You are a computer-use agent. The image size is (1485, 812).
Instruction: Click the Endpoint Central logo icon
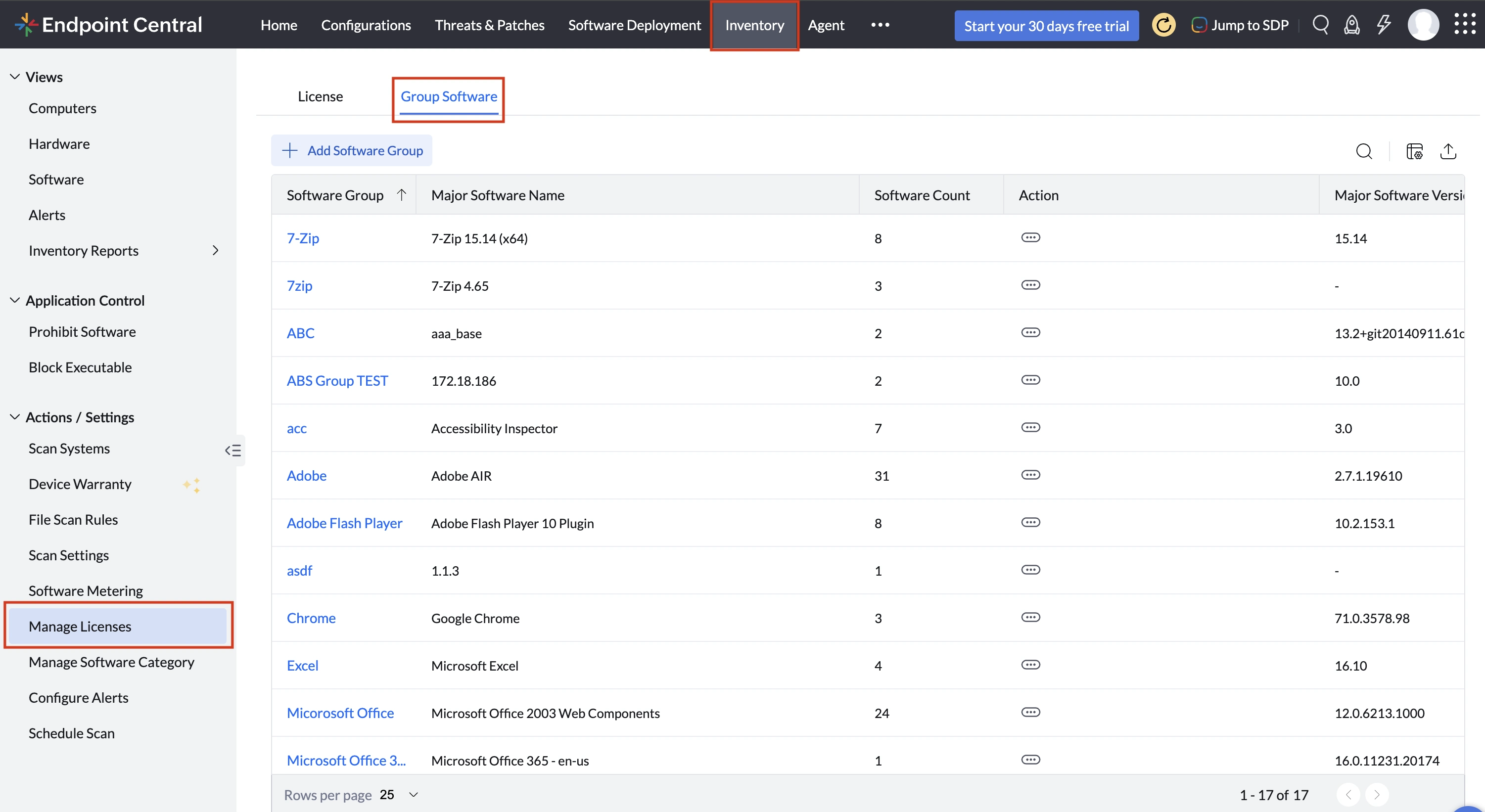click(x=25, y=25)
